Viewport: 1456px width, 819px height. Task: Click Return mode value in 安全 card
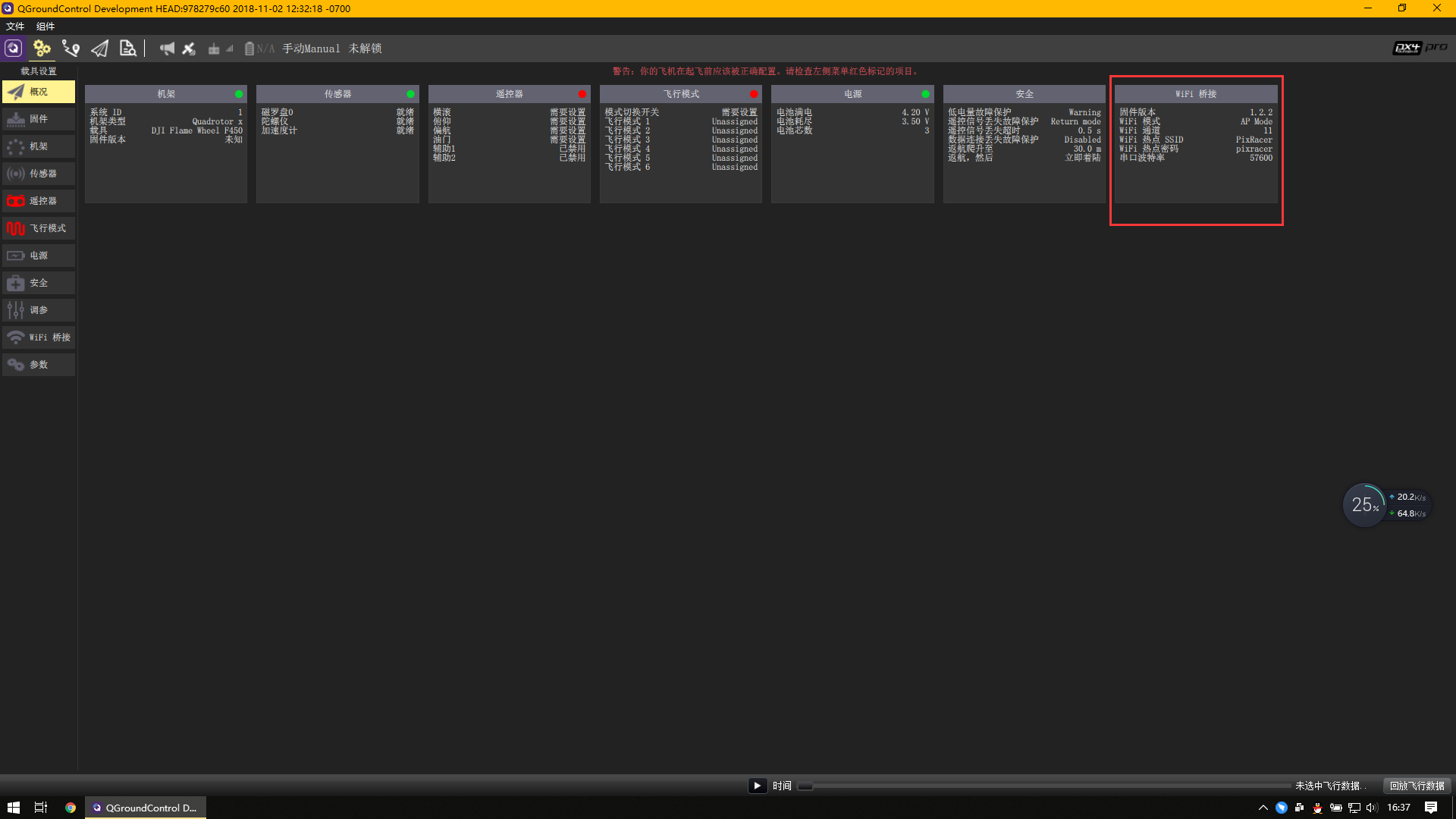[1075, 121]
